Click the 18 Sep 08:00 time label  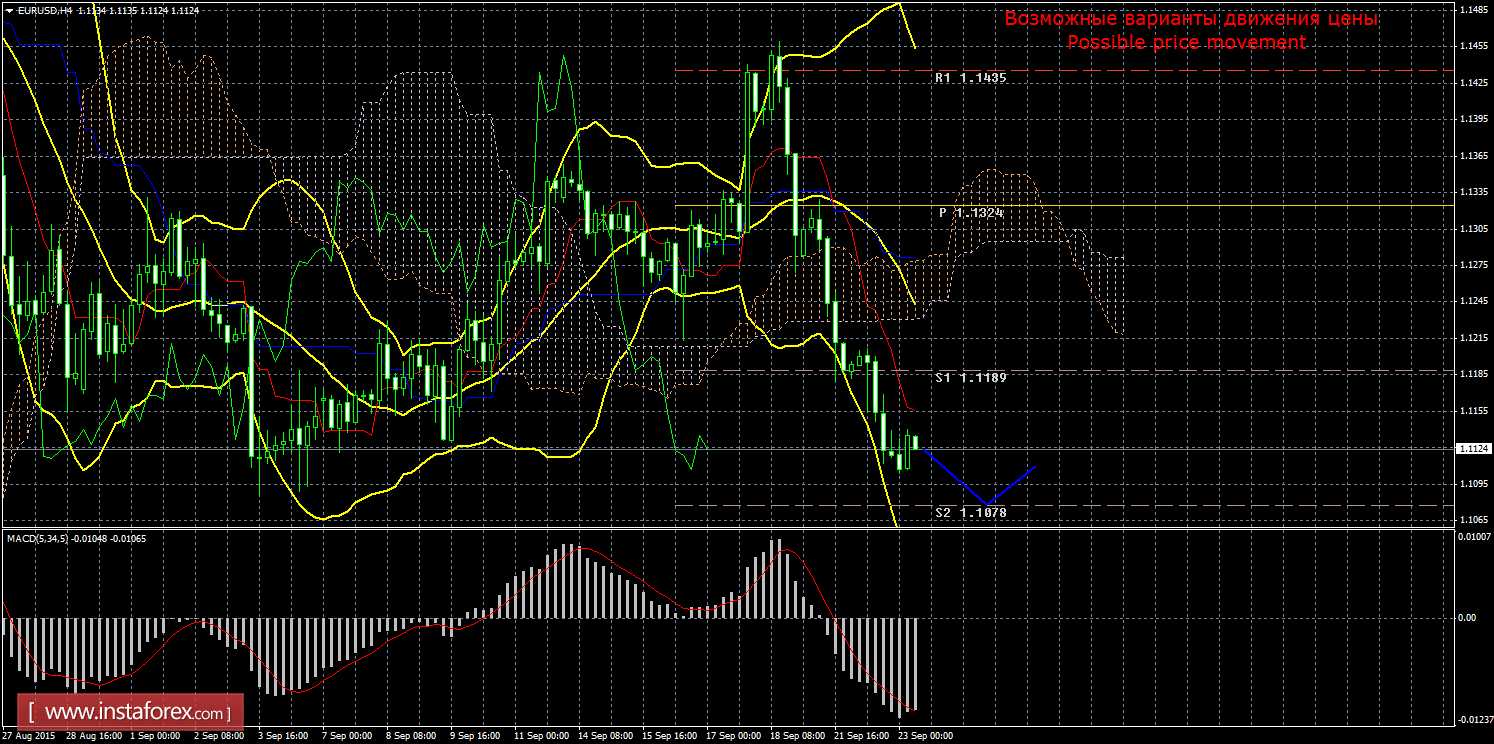[797, 736]
